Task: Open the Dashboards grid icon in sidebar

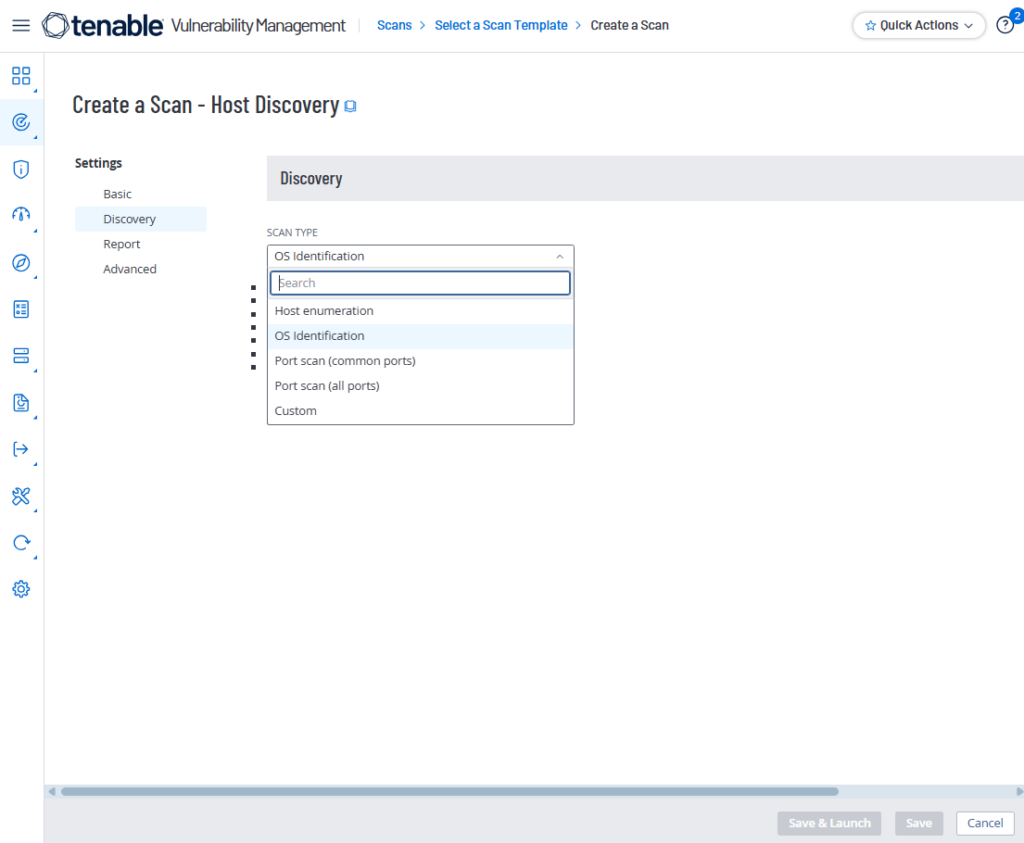Action: (x=21, y=76)
